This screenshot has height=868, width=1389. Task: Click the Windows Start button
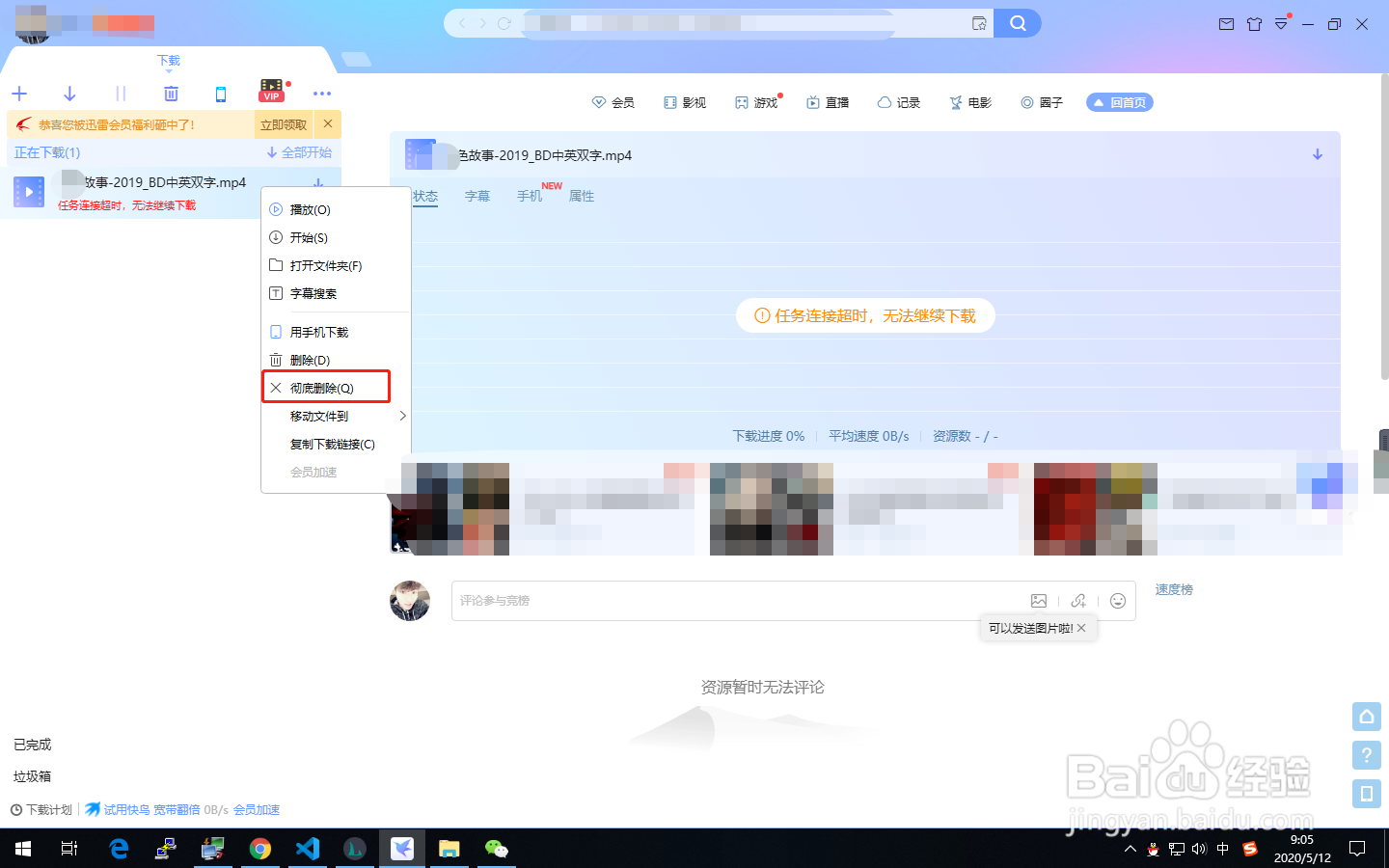click(23, 849)
